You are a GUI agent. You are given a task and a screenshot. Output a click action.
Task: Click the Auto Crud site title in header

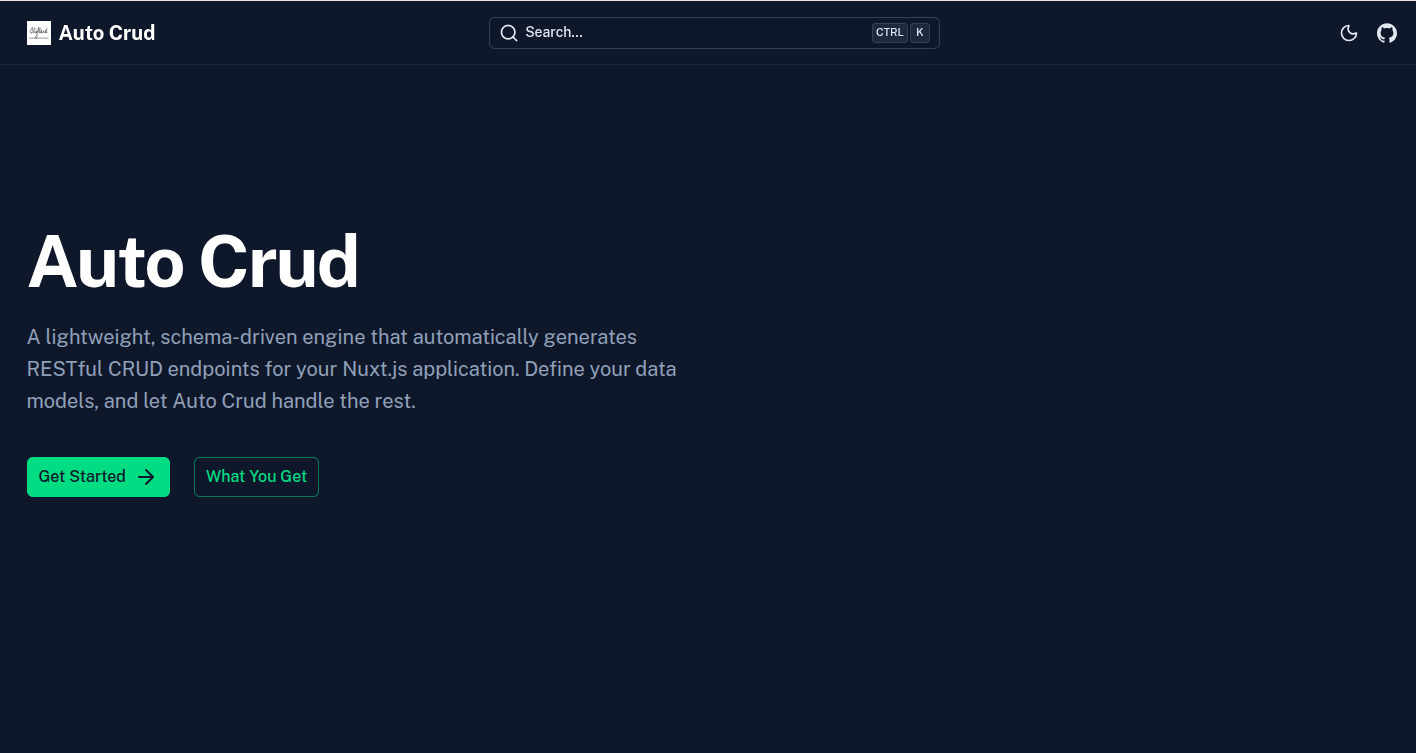tap(107, 33)
